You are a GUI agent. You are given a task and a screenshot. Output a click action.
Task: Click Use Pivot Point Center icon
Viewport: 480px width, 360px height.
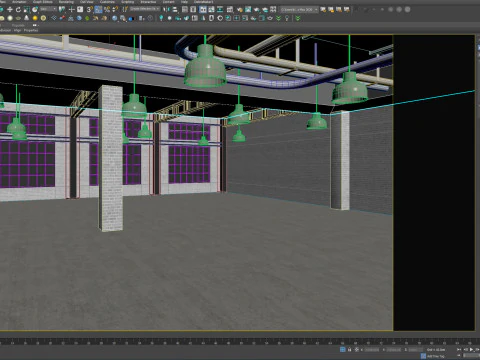pos(62,9)
